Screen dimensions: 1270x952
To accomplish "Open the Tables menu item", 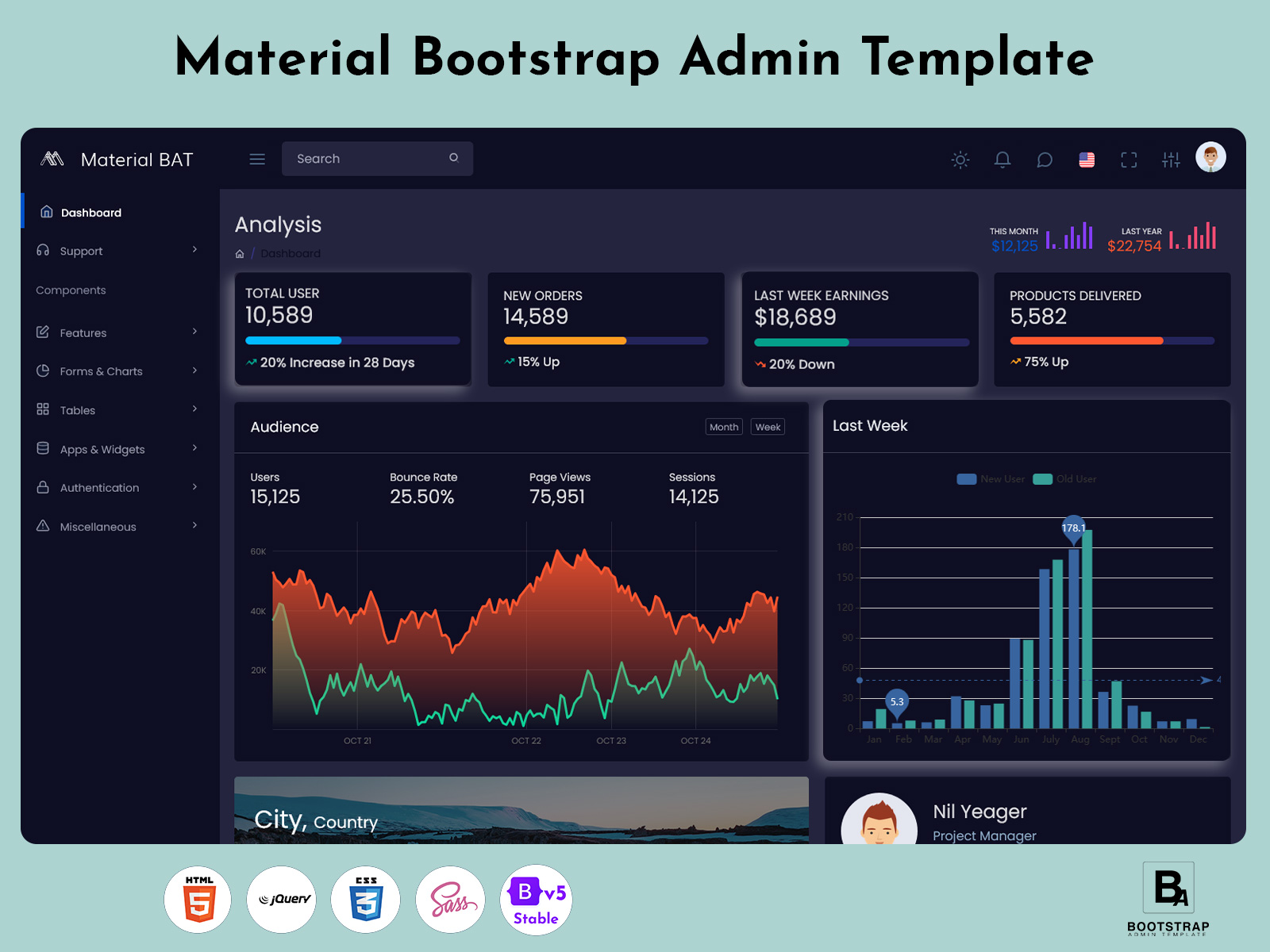I will [x=120, y=410].
